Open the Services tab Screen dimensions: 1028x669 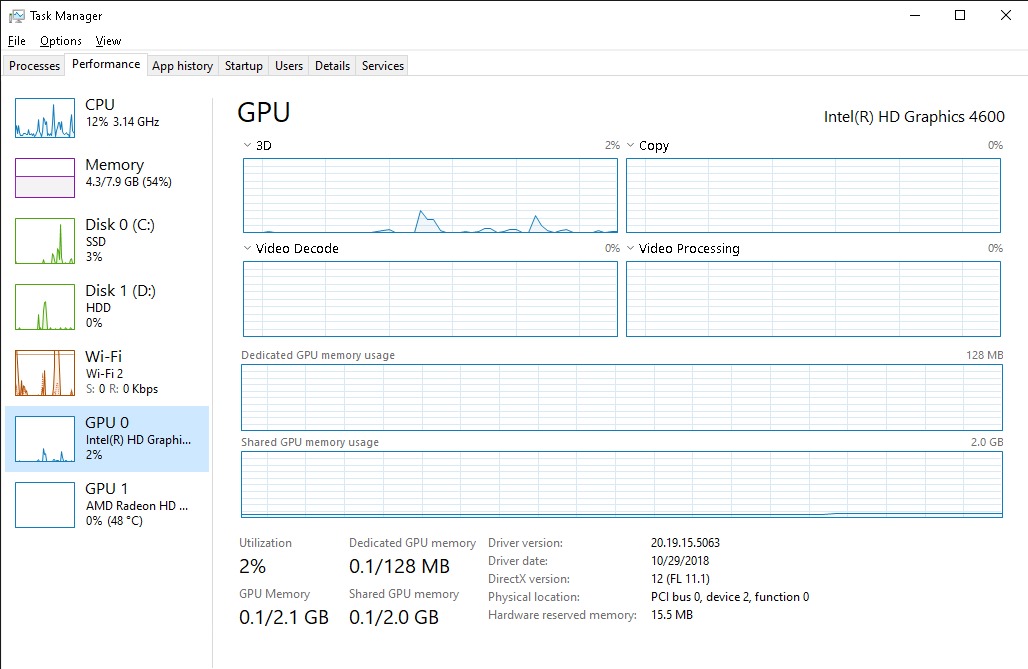(383, 66)
